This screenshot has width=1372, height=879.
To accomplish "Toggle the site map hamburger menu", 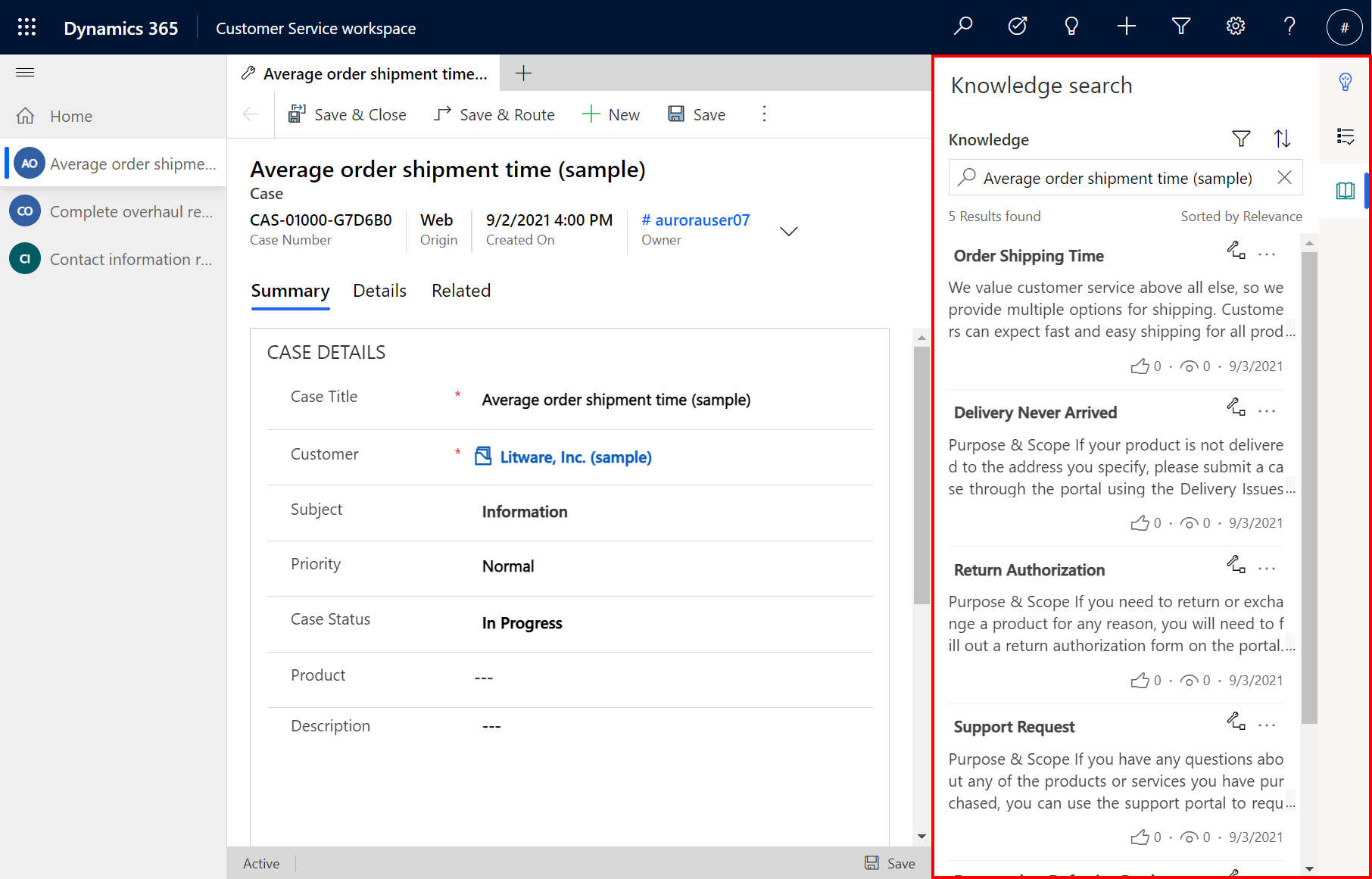I will pyautogui.click(x=25, y=73).
